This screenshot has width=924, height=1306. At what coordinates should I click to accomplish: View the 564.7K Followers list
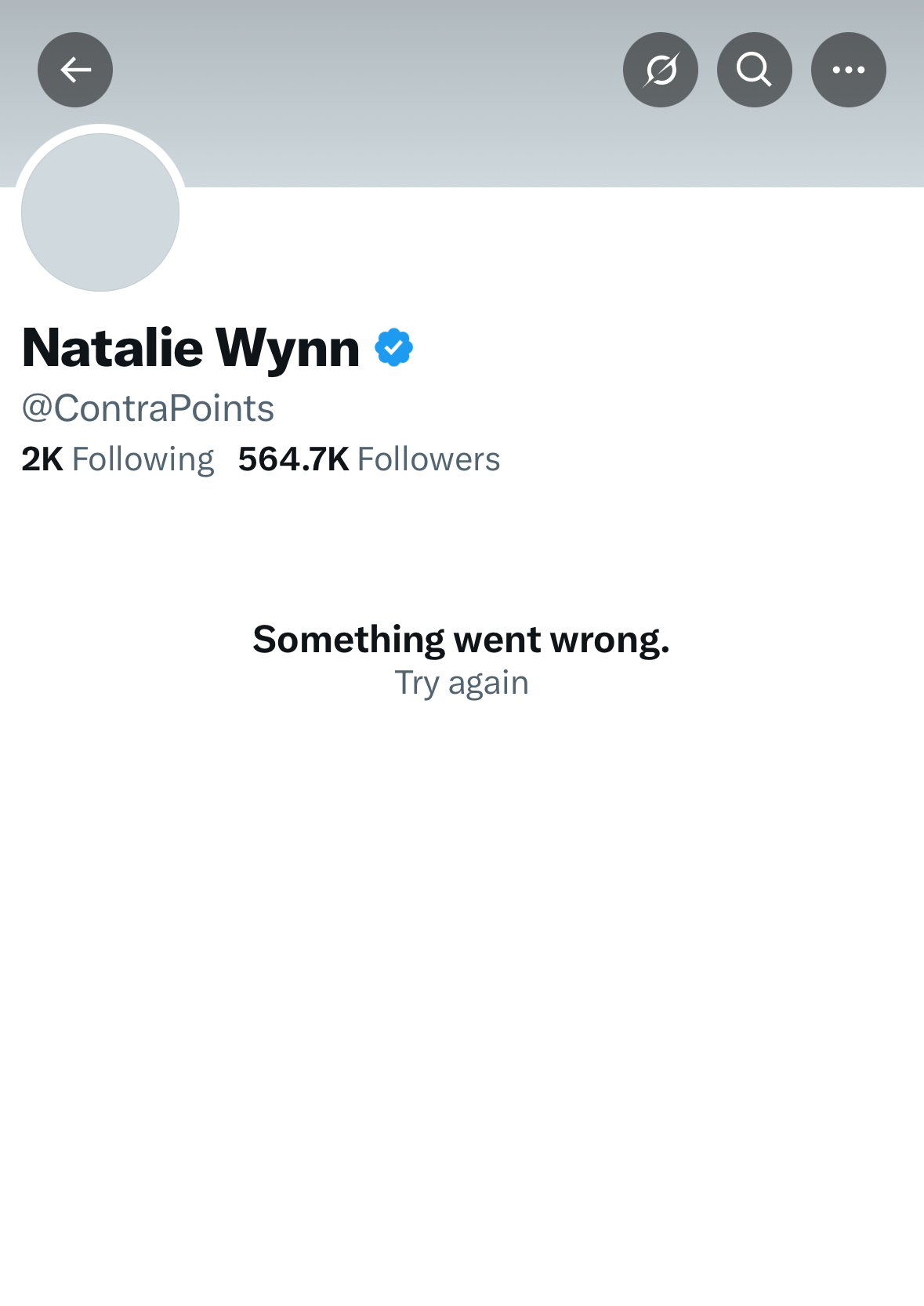coord(368,459)
